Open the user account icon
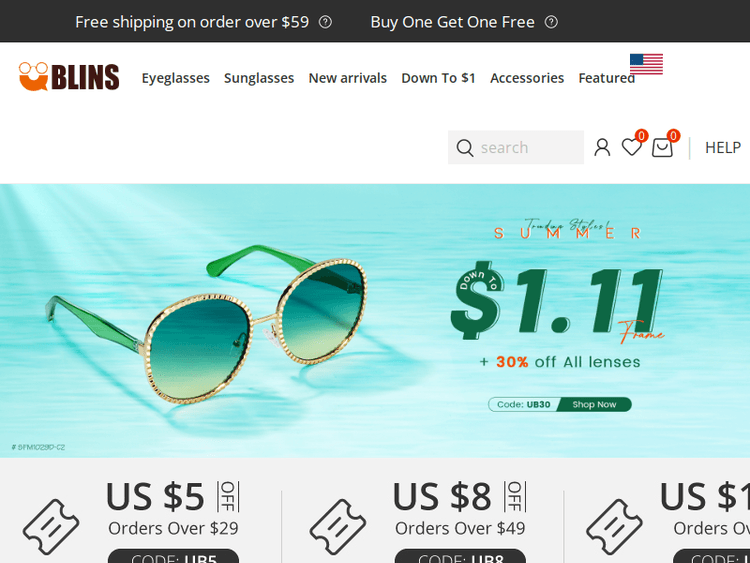The width and height of the screenshot is (750, 563). pos(602,147)
